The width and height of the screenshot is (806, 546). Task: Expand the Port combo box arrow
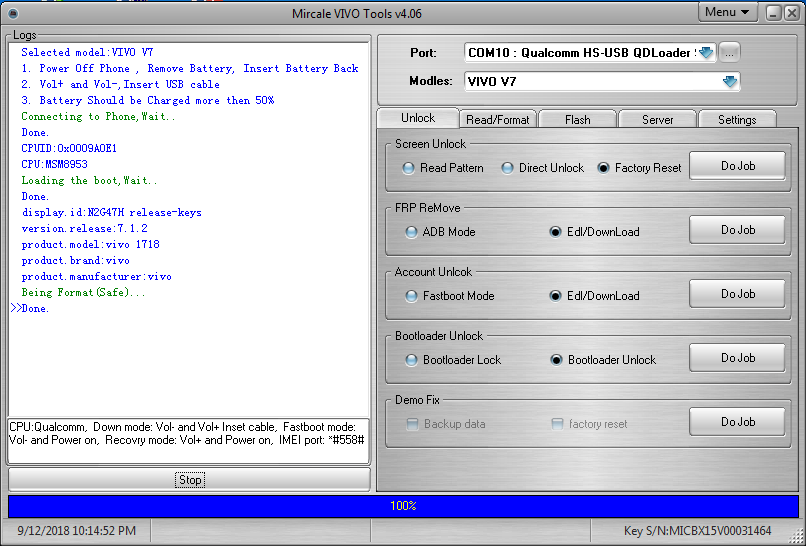click(706, 52)
